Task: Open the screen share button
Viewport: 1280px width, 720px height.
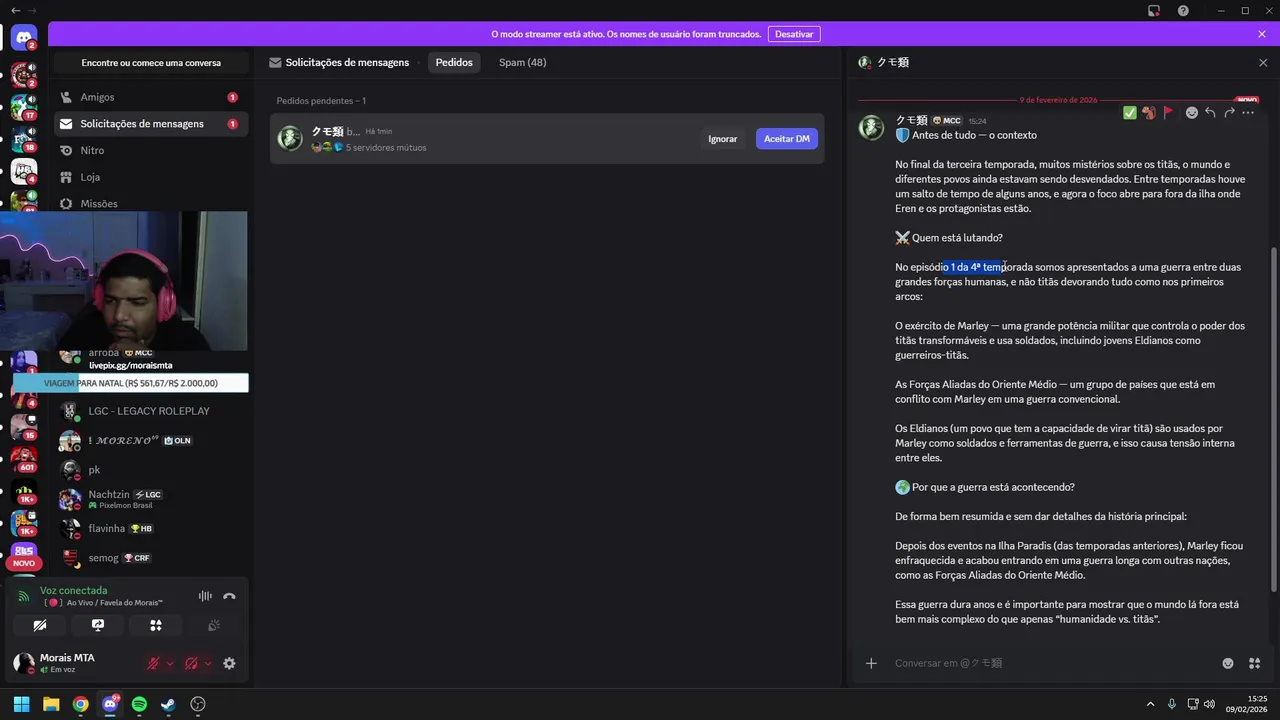Action: coord(98,625)
